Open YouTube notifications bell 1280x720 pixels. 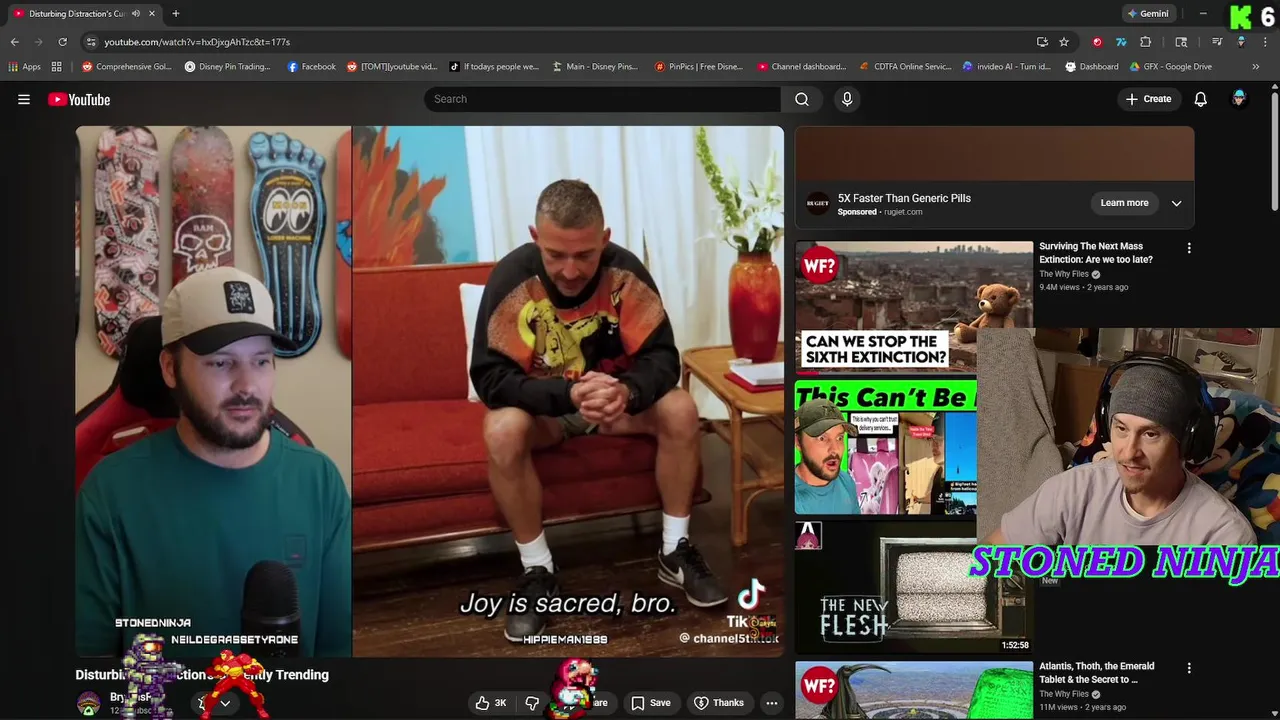1201,99
